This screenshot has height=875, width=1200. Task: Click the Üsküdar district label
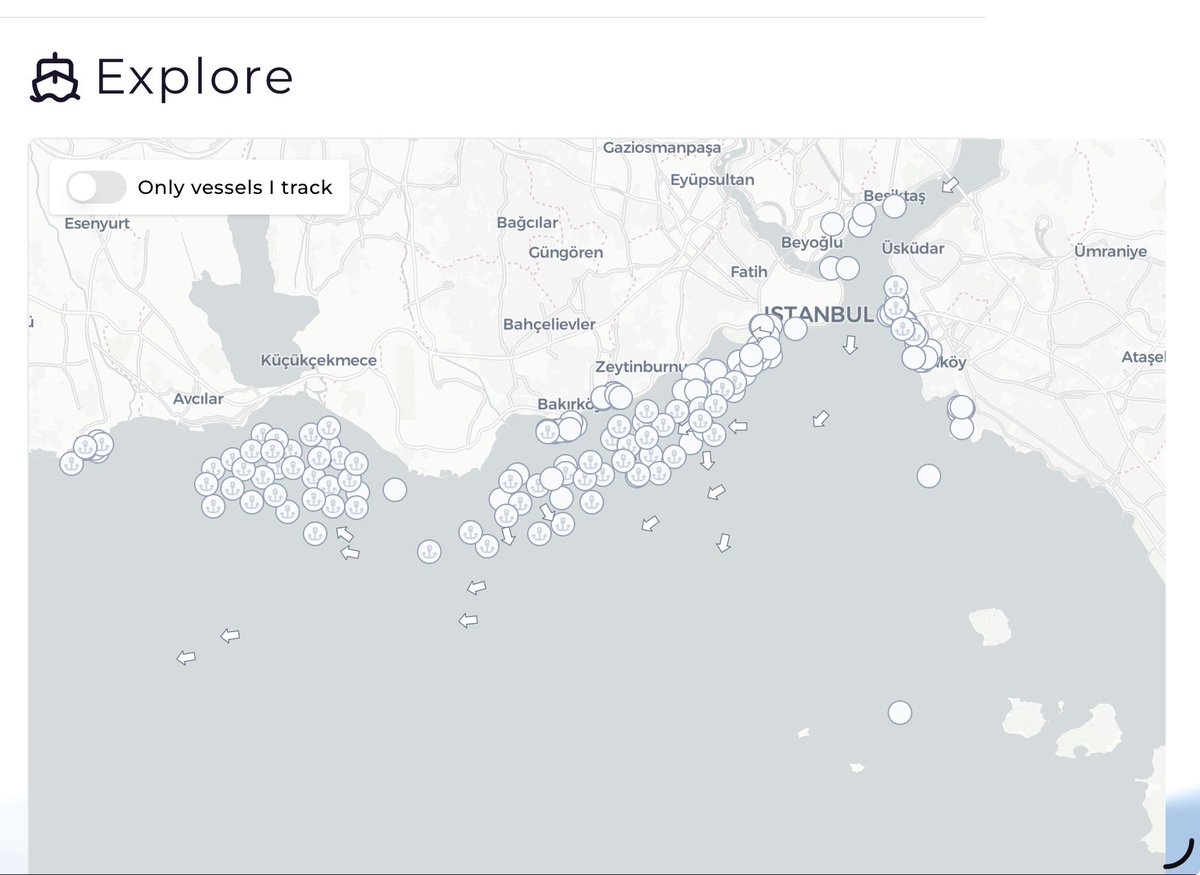coord(913,248)
